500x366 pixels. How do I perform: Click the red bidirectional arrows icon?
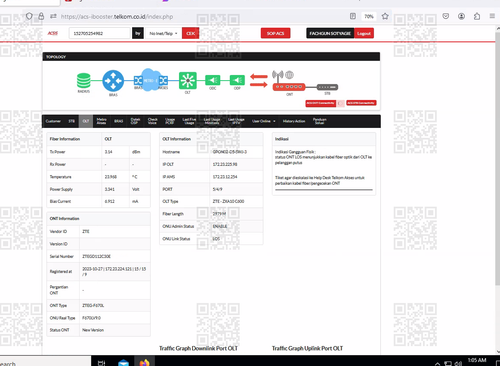tap(259, 80)
